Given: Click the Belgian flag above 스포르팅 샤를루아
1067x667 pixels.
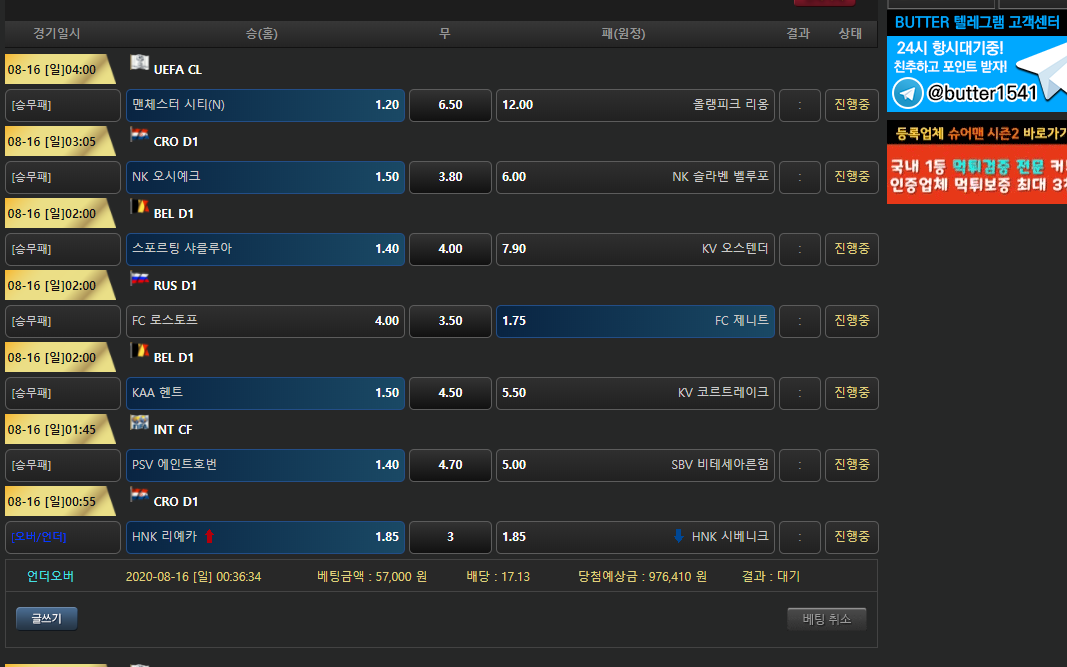Looking at the screenshot, I should click(x=139, y=207).
